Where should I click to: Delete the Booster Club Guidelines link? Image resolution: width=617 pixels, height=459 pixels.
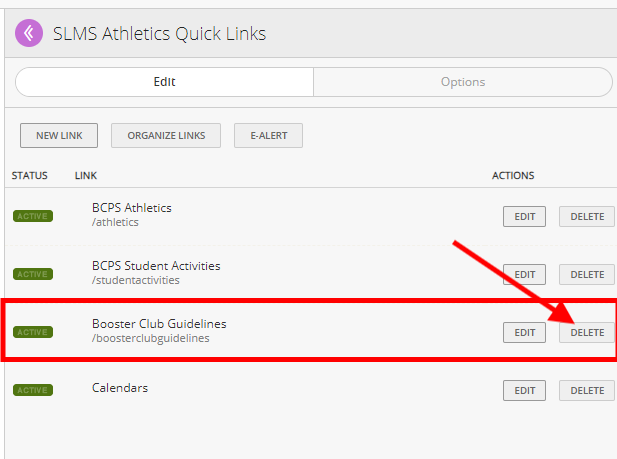[x=587, y=333]
